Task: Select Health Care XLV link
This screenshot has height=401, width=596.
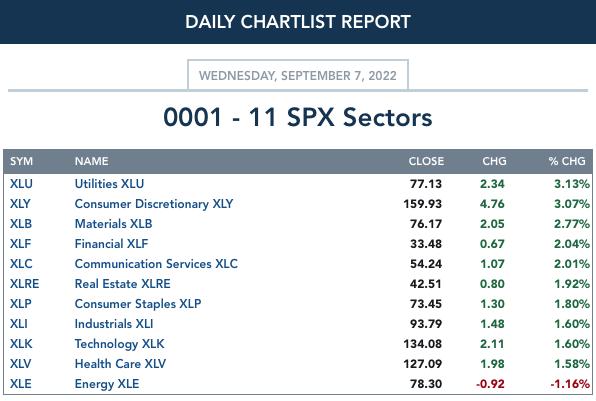Action: click(120, 364)
